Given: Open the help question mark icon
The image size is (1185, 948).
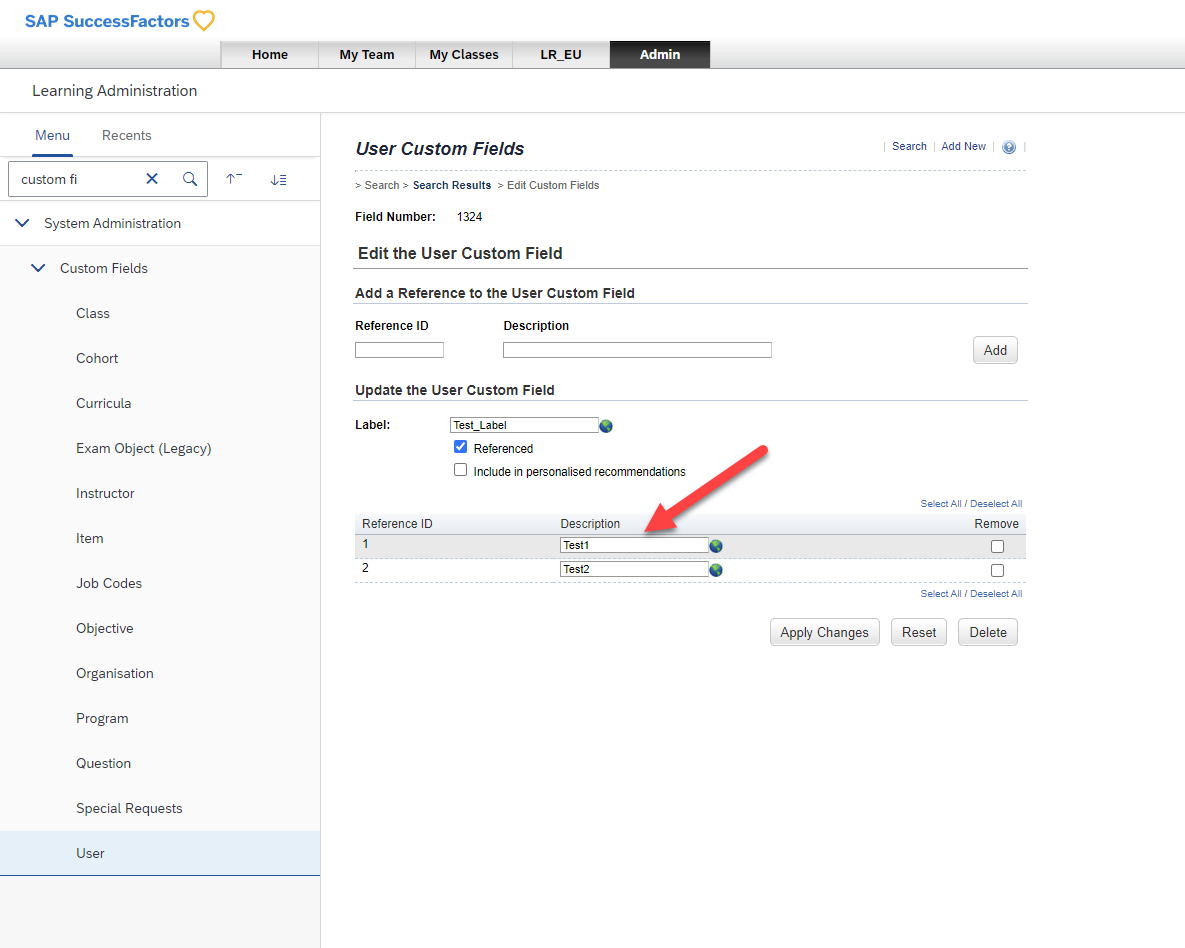Looking at the screenshot, I should click(1009, 147).
